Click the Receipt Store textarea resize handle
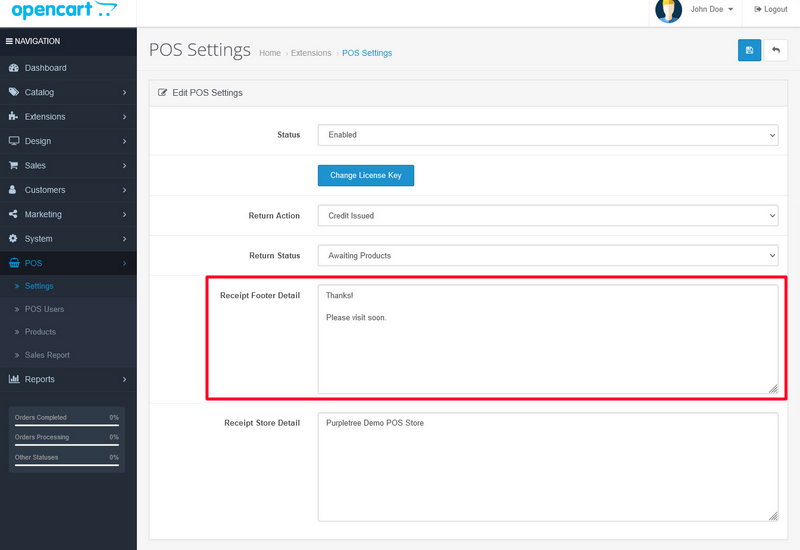800x550 pixels. click(773, 516)
